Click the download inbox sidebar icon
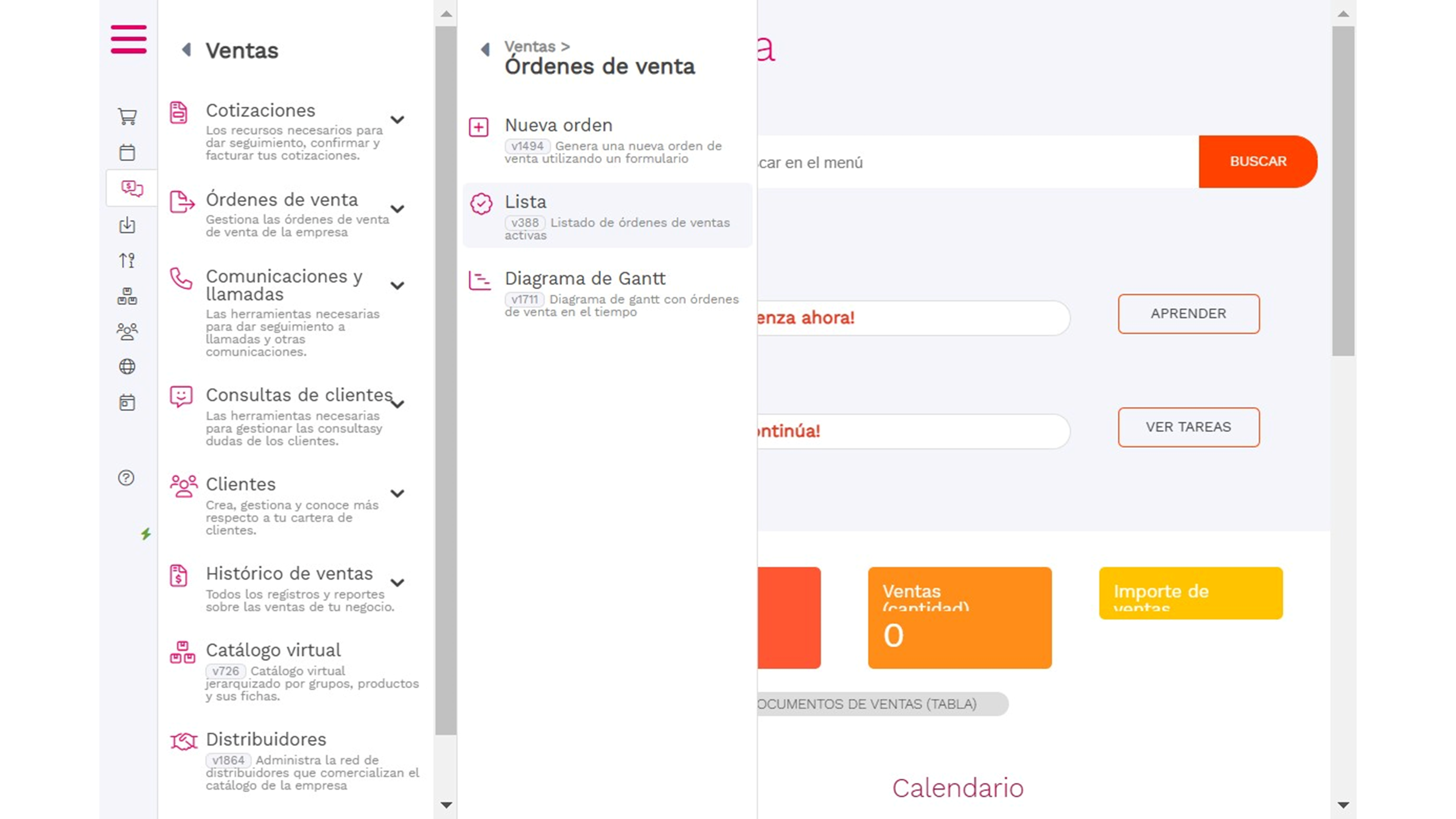Screen dimensions: 1456x819 pos(127,225)
